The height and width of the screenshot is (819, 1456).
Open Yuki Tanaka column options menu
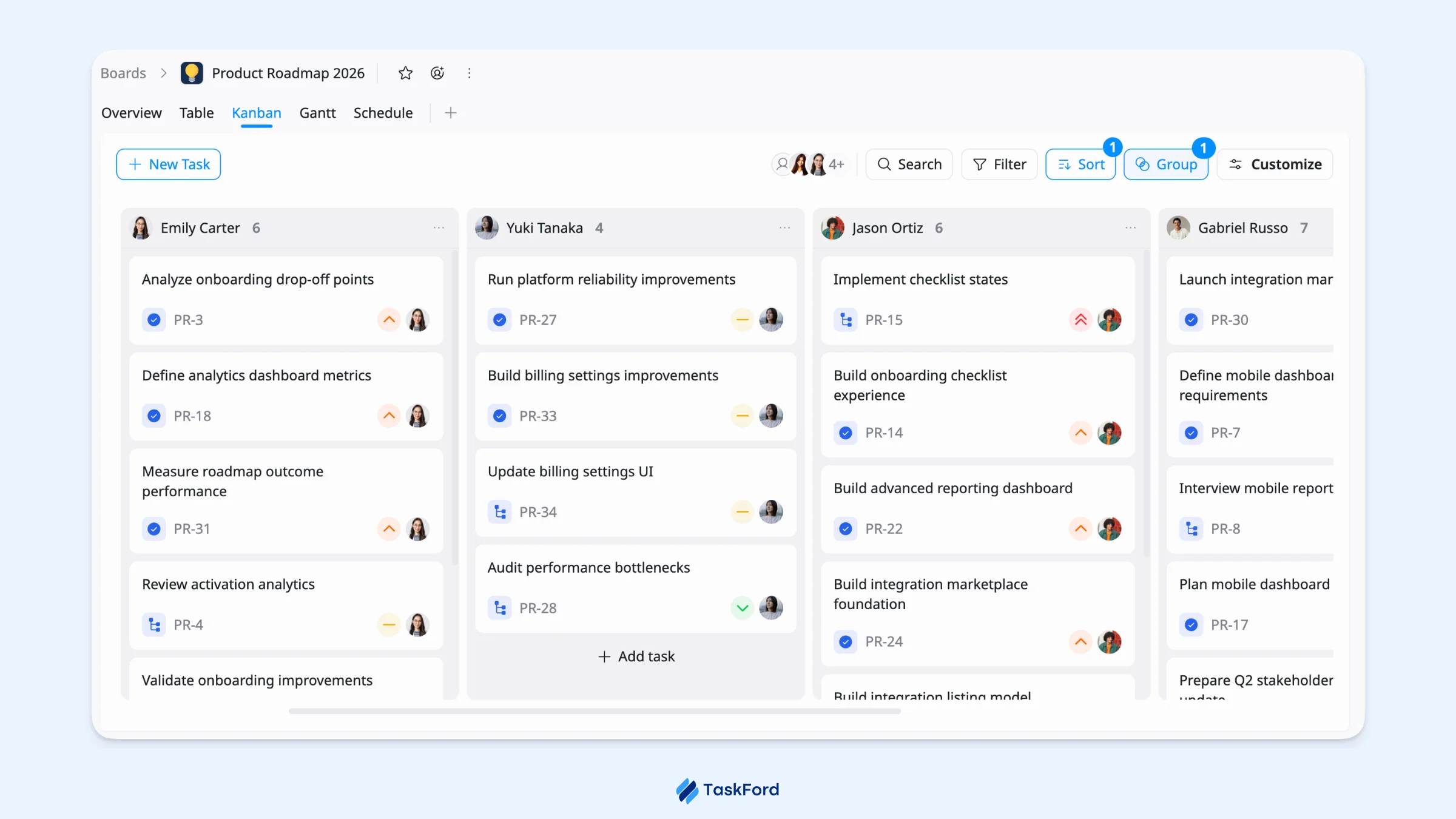pyautogui.click(x=784, y=228)
